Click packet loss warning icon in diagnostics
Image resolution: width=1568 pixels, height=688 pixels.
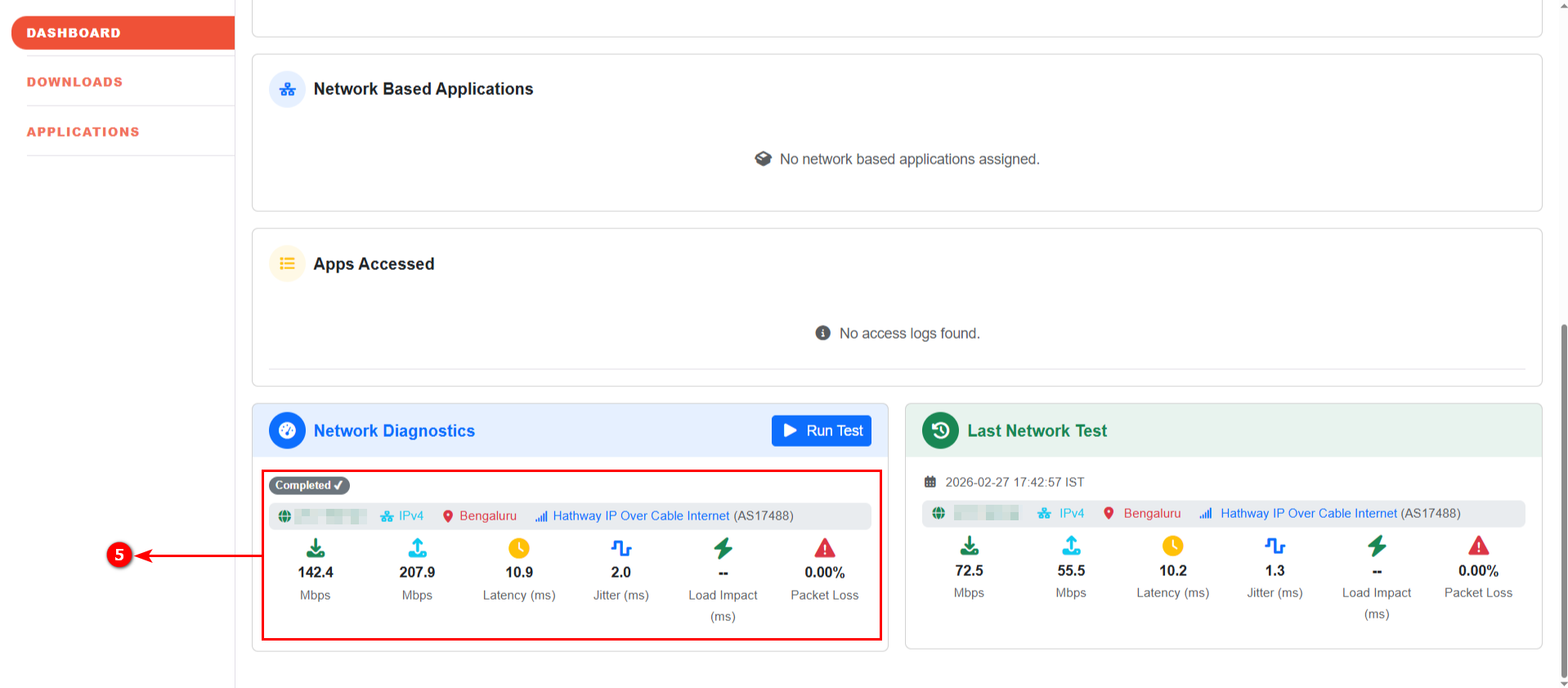tap(825, 547)
